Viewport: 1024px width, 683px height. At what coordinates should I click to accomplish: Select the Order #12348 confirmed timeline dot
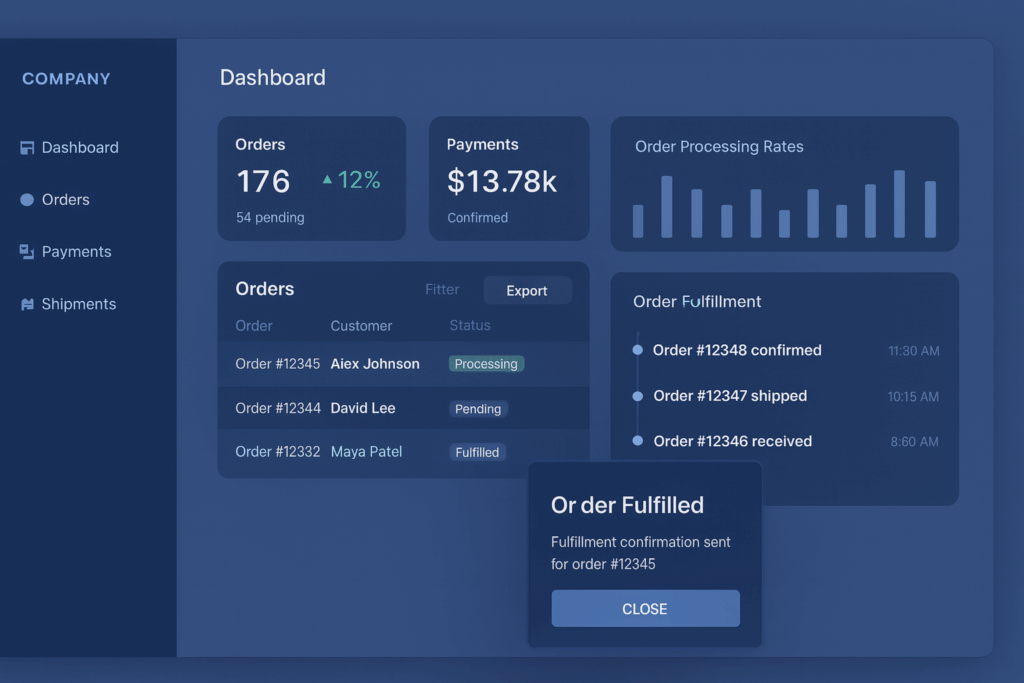[638, 350]
